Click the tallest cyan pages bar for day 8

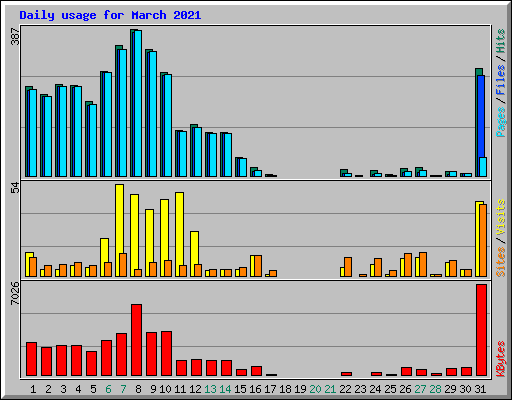click(138, 103)
